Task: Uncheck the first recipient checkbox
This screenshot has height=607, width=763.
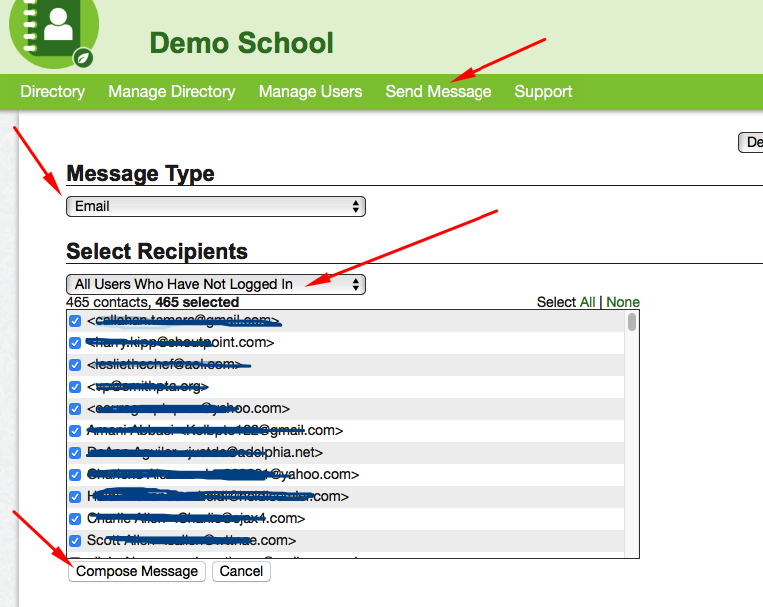Action: point(75,321)
